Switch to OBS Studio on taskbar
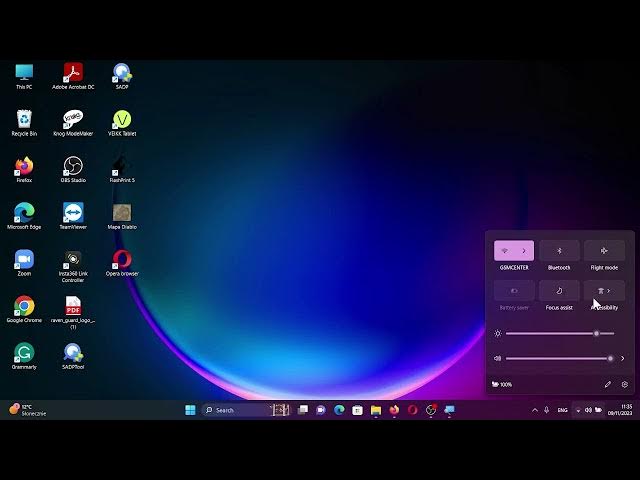 [x=431, y=410]
